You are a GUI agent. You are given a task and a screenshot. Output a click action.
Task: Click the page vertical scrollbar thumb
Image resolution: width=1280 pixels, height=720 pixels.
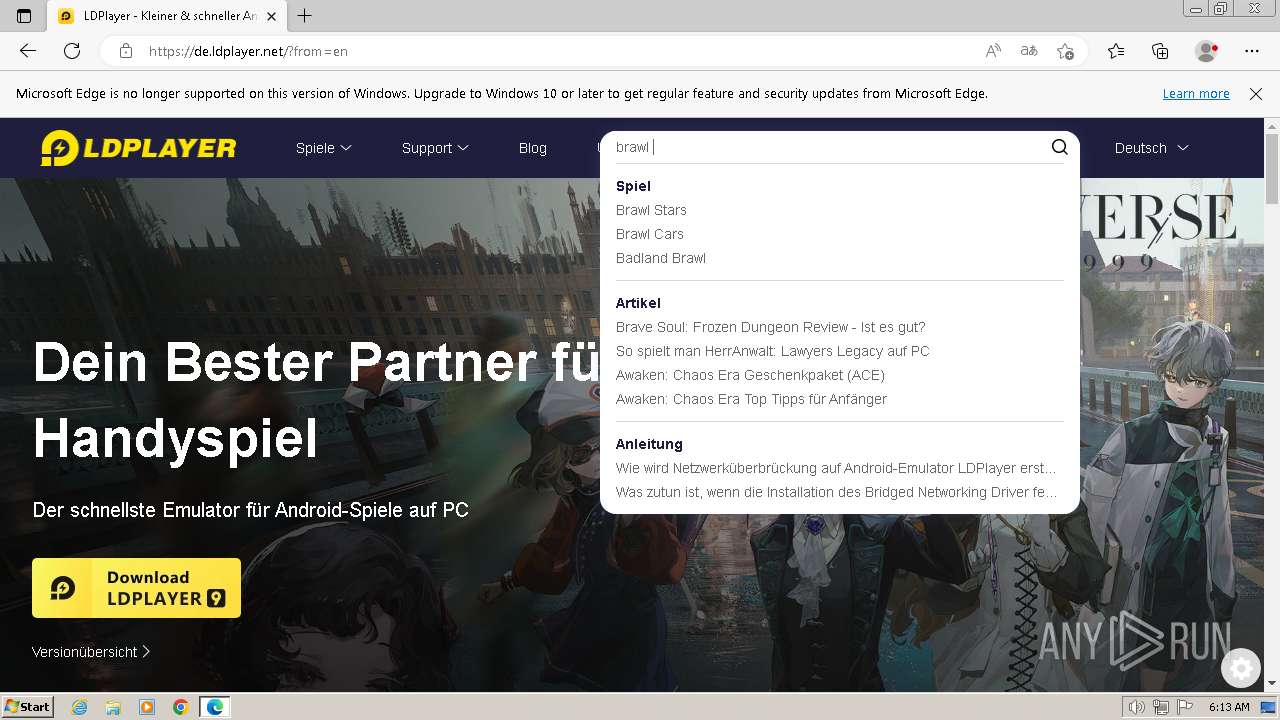click(1272, 170)
